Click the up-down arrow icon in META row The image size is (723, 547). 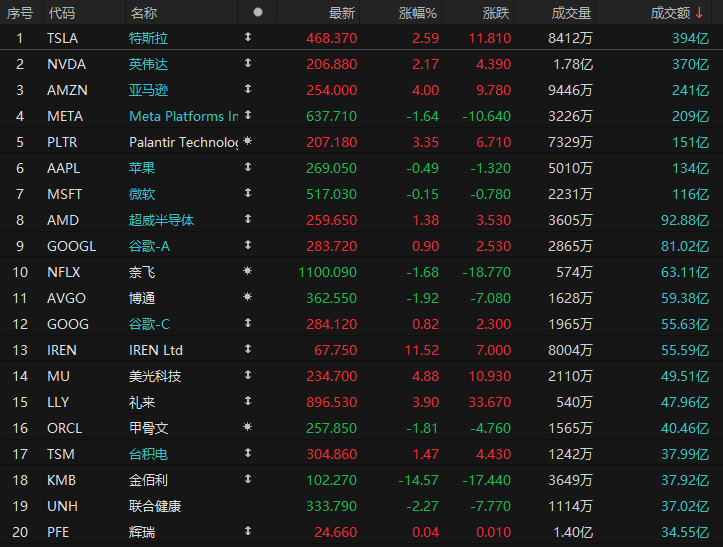tap(248, 115)
